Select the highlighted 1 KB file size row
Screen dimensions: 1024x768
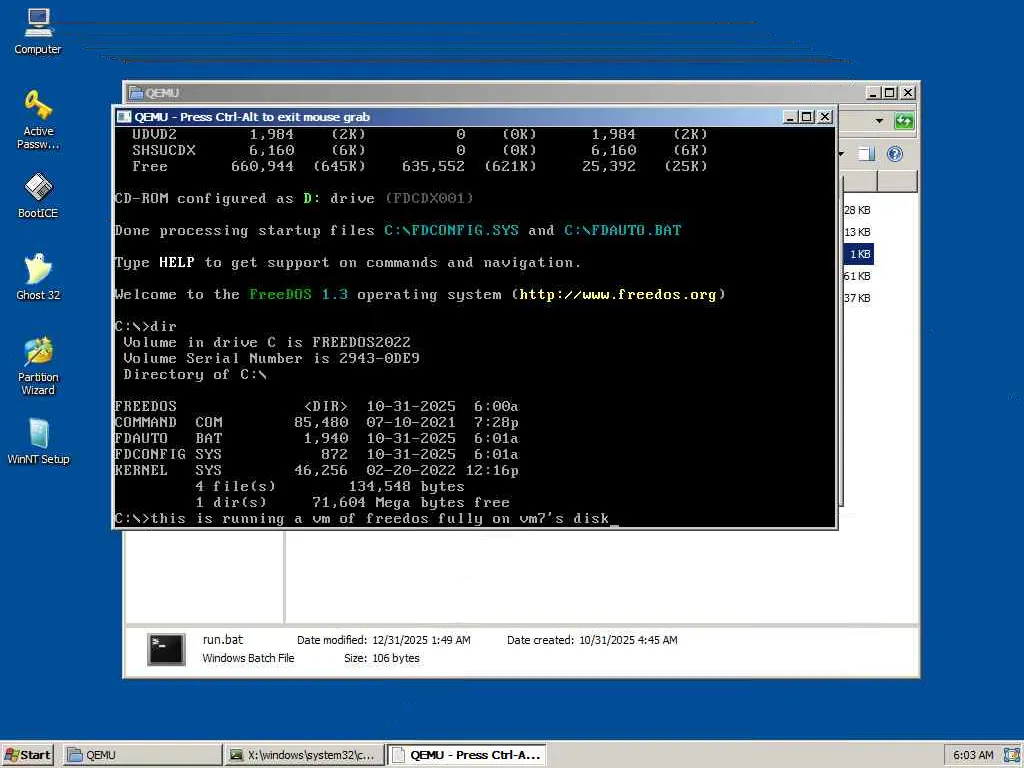click(859, 254)
